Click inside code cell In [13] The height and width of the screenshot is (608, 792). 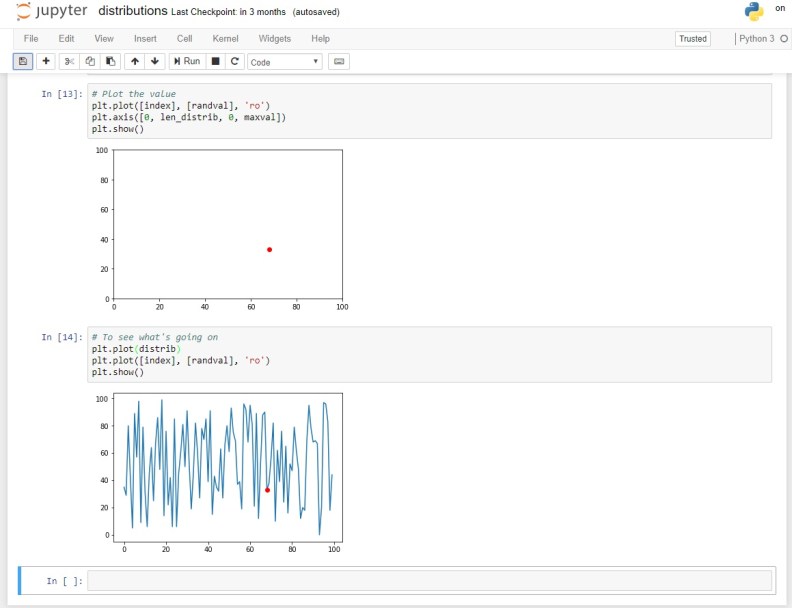click(x=429, y=111)
